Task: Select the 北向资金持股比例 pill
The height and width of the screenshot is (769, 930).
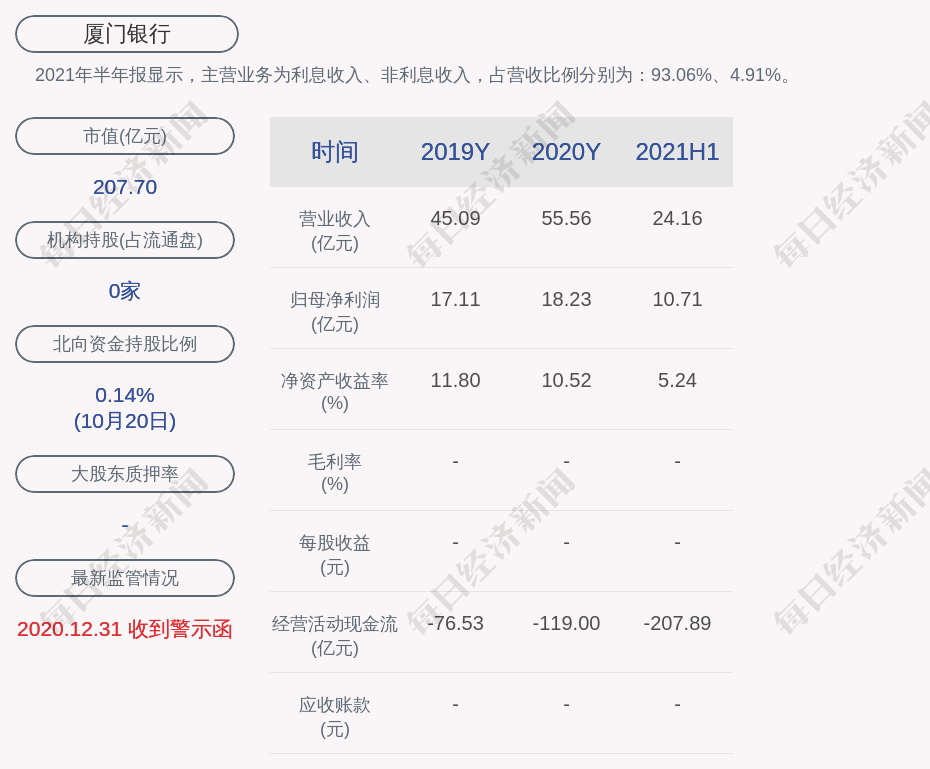Action: click(x=125, y=344)
